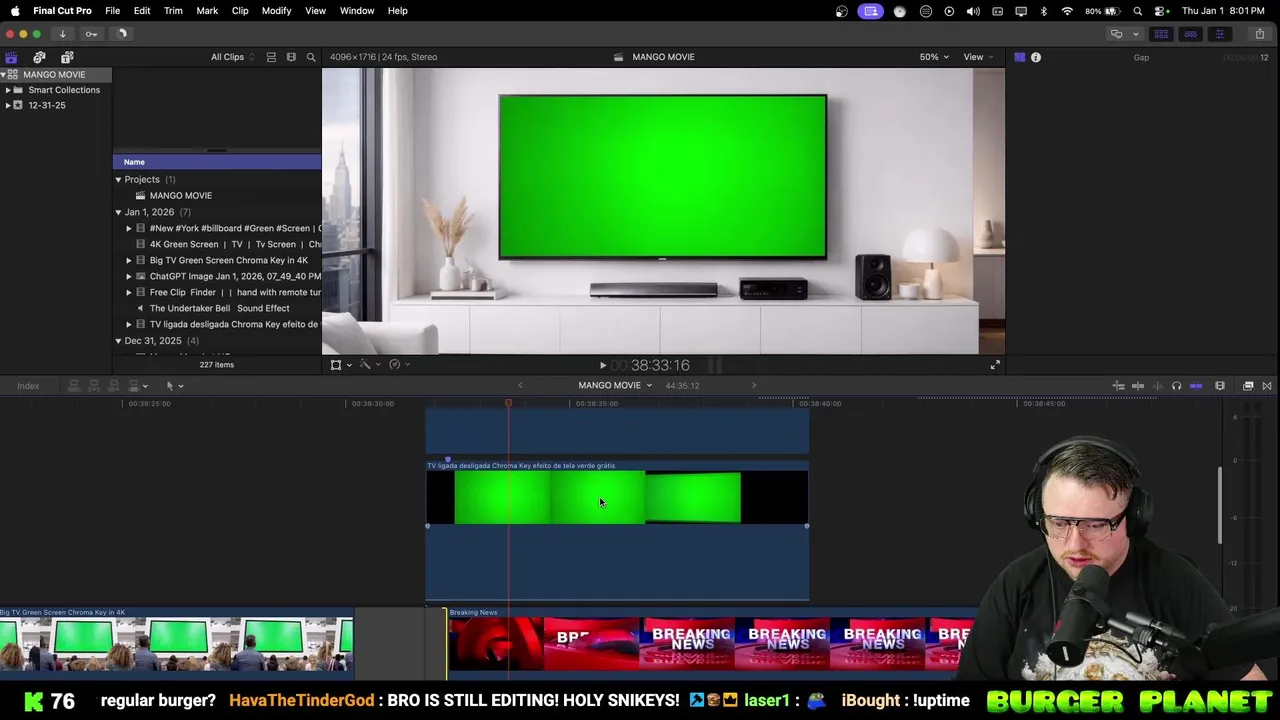
Task: Open the viewer View options menu
Action: point(978,57)
